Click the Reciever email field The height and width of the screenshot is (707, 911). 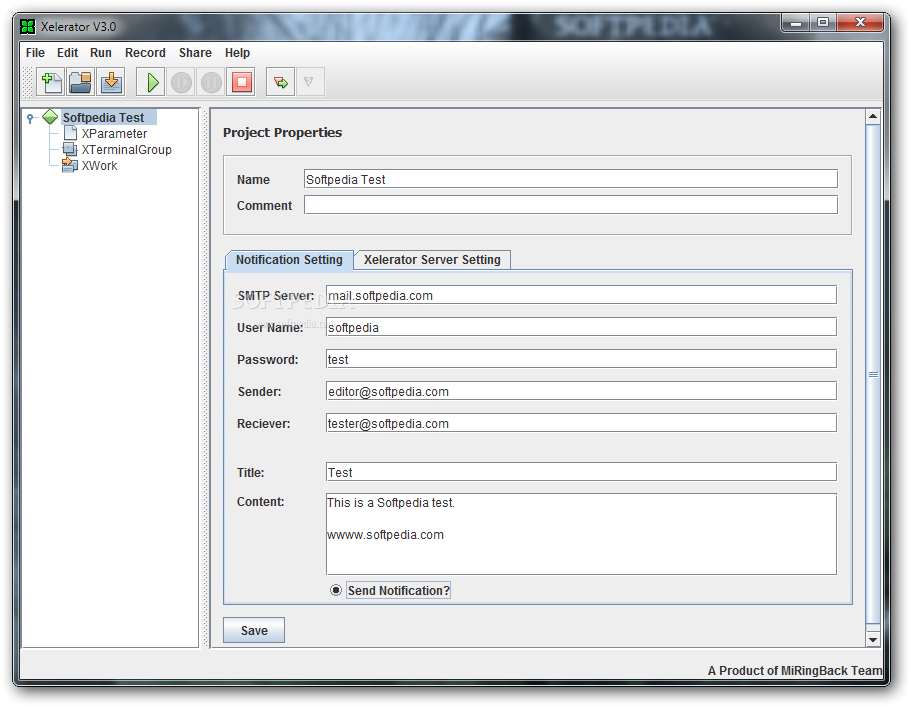pos(581,423)
